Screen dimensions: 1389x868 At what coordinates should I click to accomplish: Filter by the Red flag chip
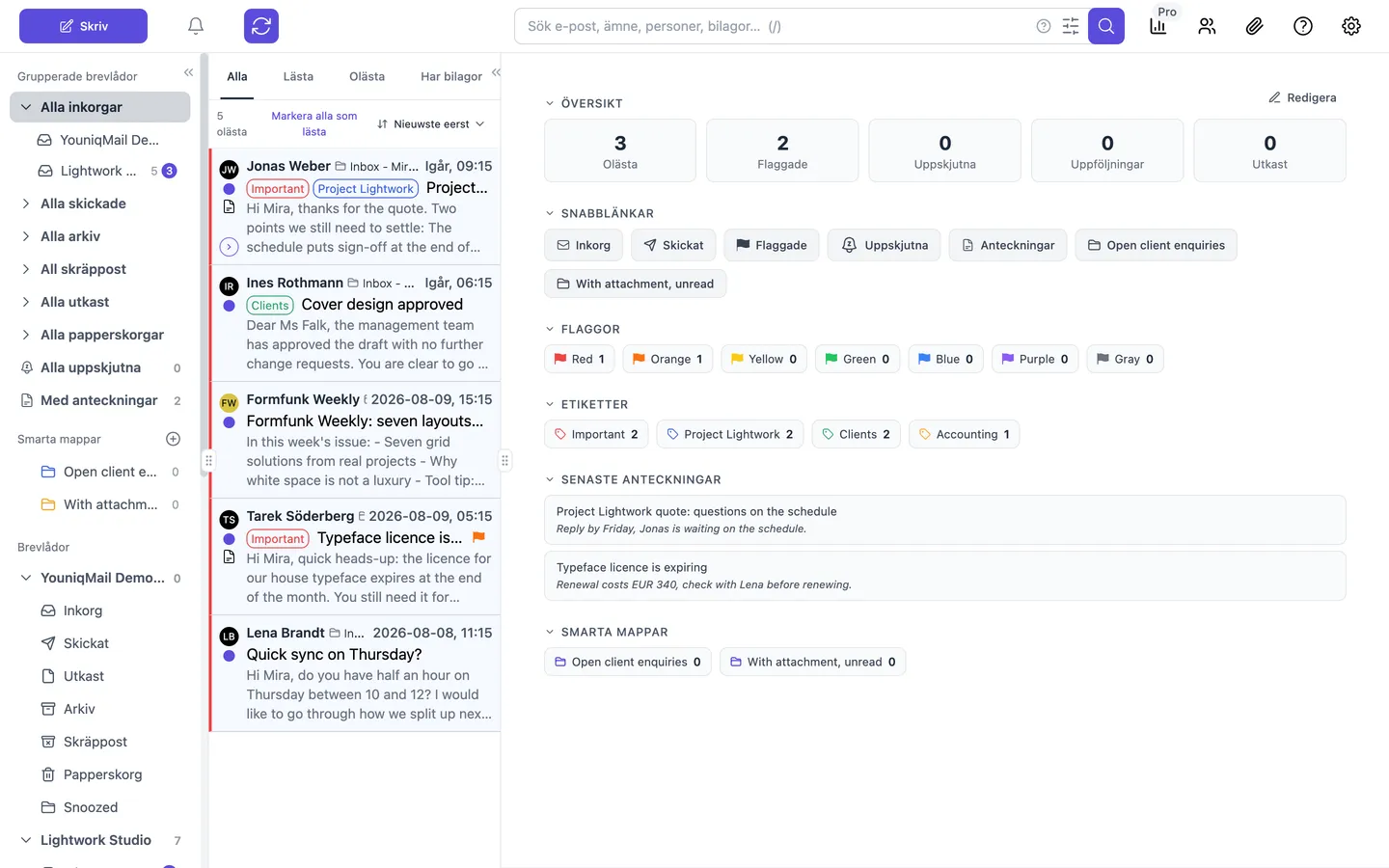(579, 359)
